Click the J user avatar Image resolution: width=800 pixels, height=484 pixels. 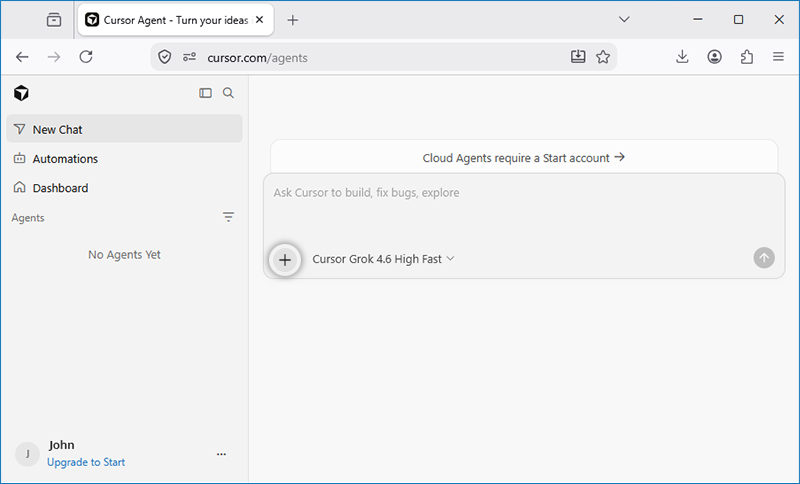coord(28,454)
